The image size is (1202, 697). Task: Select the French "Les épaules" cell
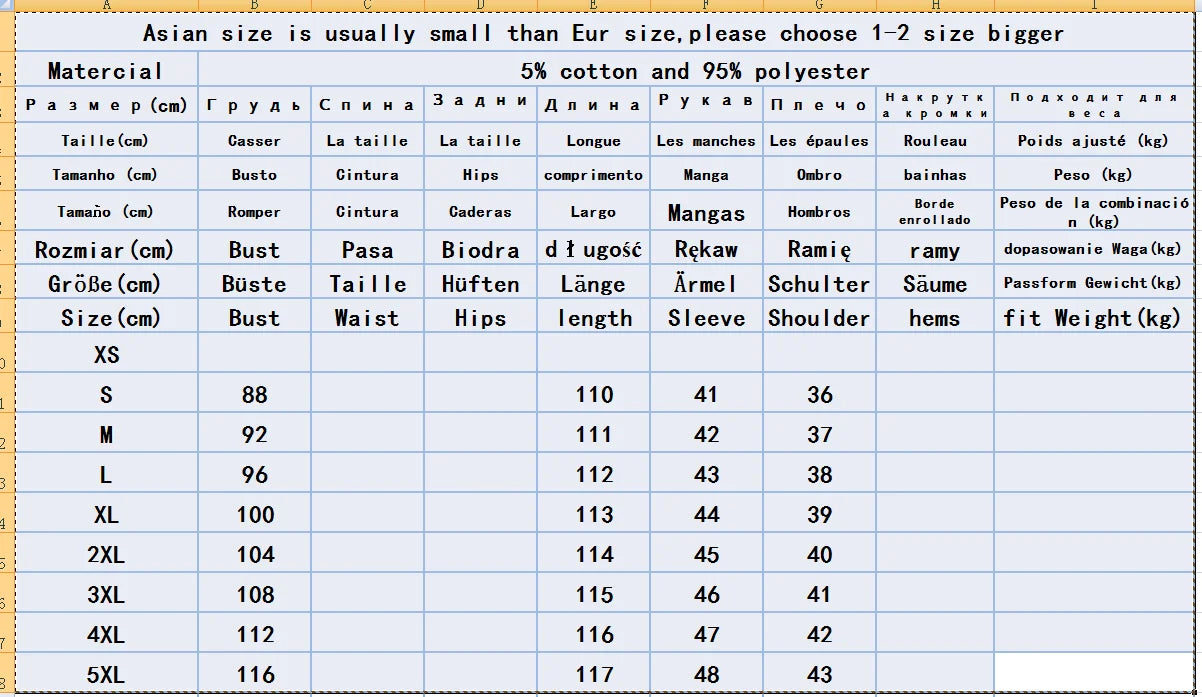819,141
